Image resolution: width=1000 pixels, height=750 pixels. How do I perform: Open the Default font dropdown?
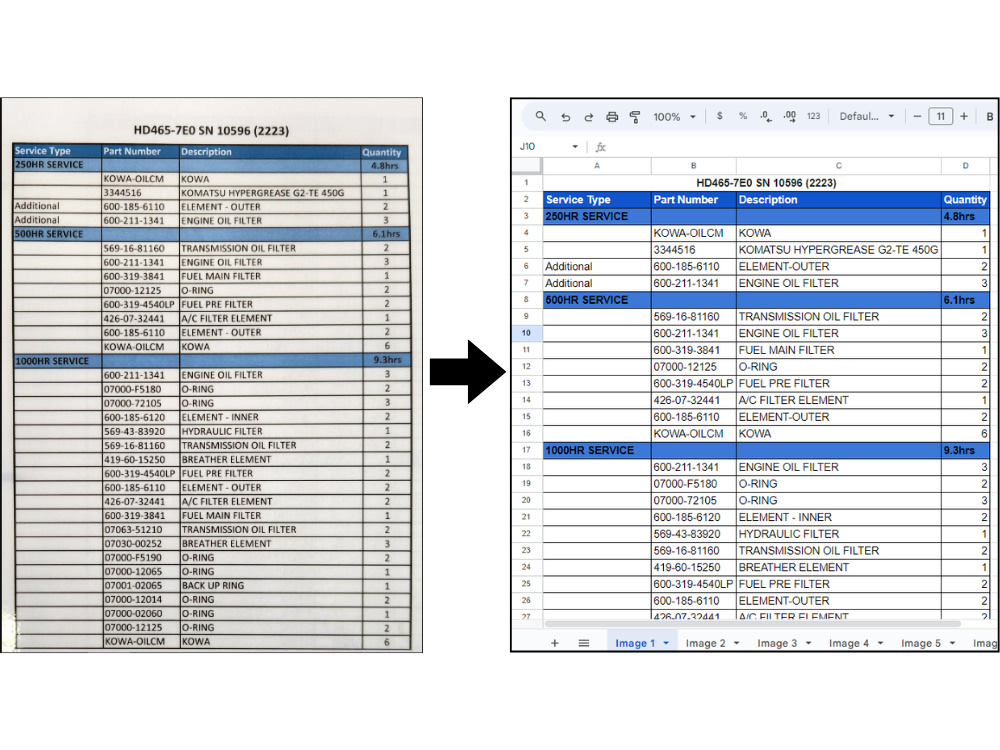(867, 116)
